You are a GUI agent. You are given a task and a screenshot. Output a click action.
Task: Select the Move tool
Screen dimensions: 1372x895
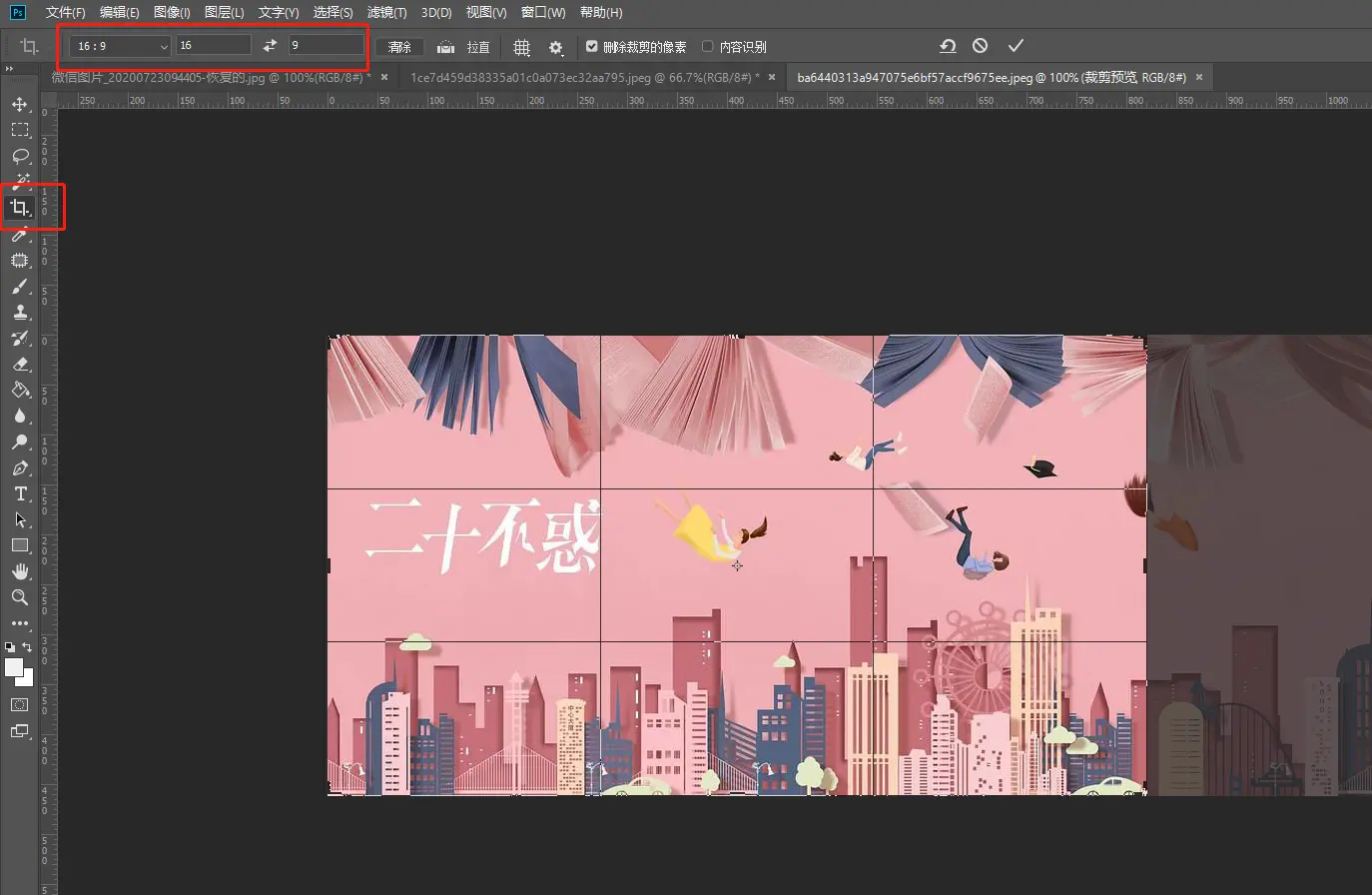19,104
